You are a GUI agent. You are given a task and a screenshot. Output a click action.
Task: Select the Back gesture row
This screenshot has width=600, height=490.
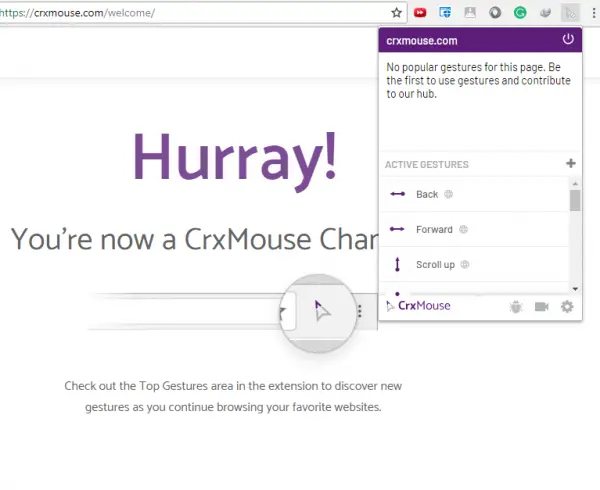[474, 194]
